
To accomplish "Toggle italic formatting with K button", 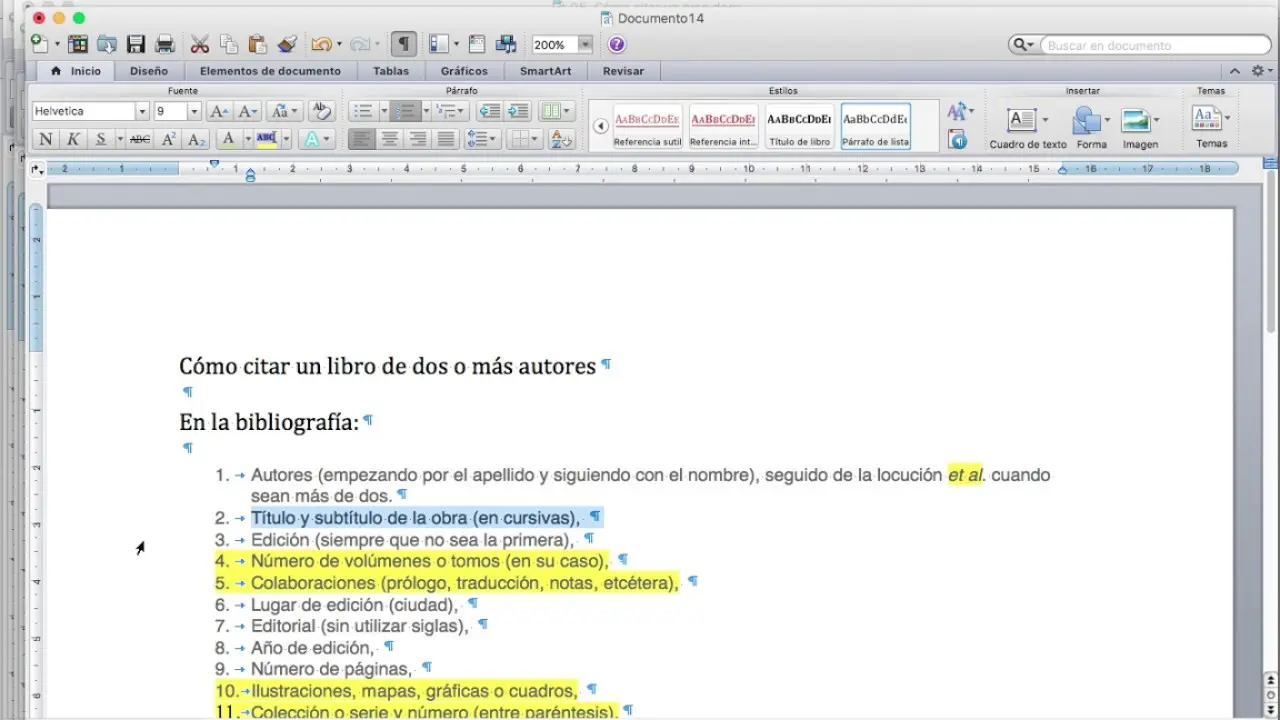I will [x=73, y=139].
